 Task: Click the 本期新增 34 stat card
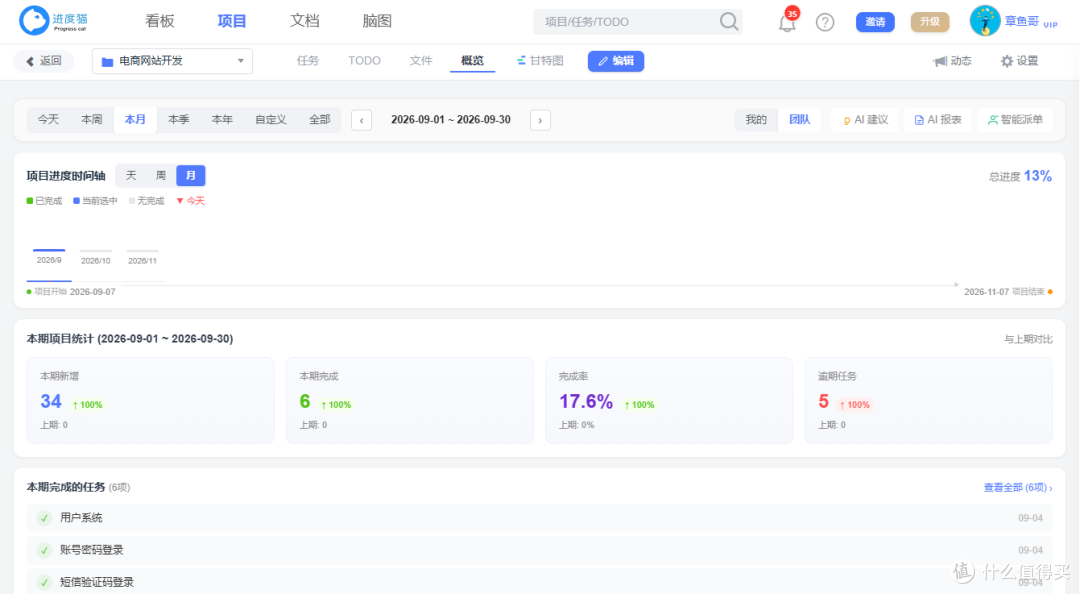pyautogui.click(x=151, y=400)
